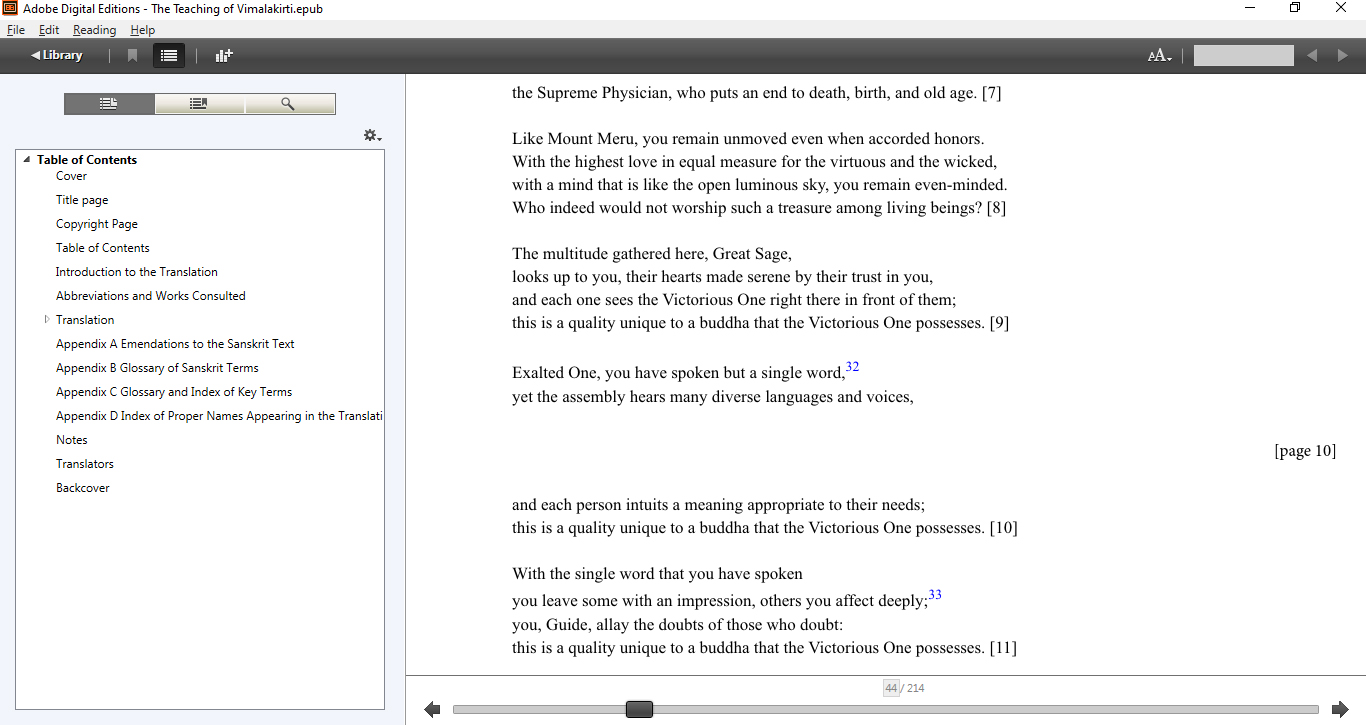Image resolution: width=1366 pixels, height=725 pixels.
Task: Switch to the Bookmarks tab in panel
Action: 199,104
